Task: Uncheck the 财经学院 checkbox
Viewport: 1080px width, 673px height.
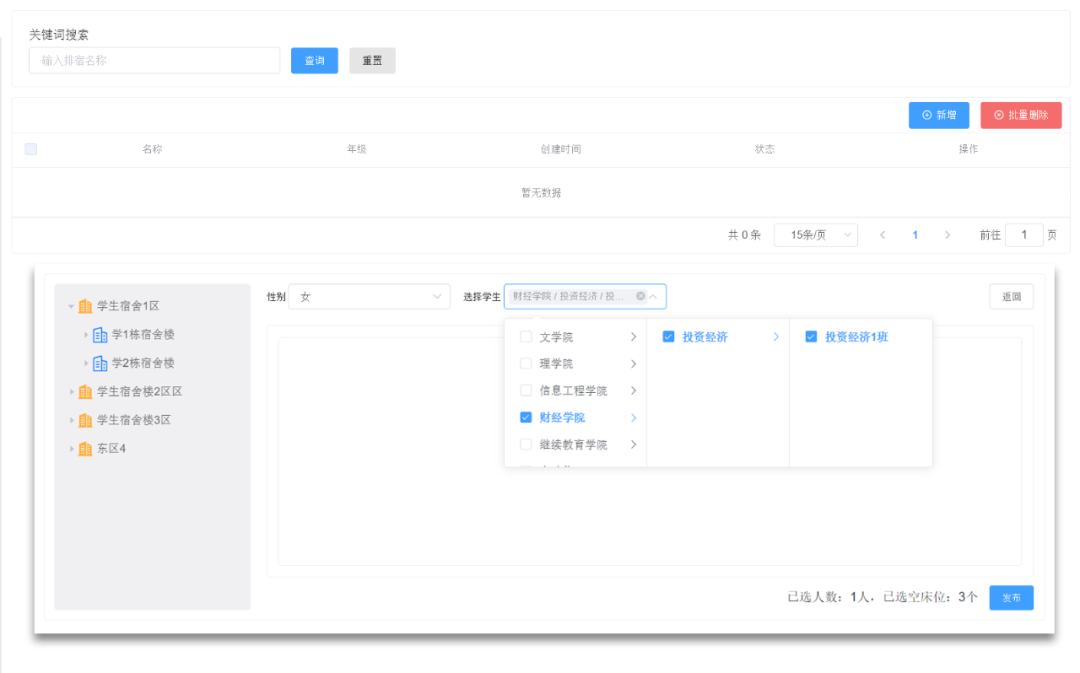Action: click(525, 417)
